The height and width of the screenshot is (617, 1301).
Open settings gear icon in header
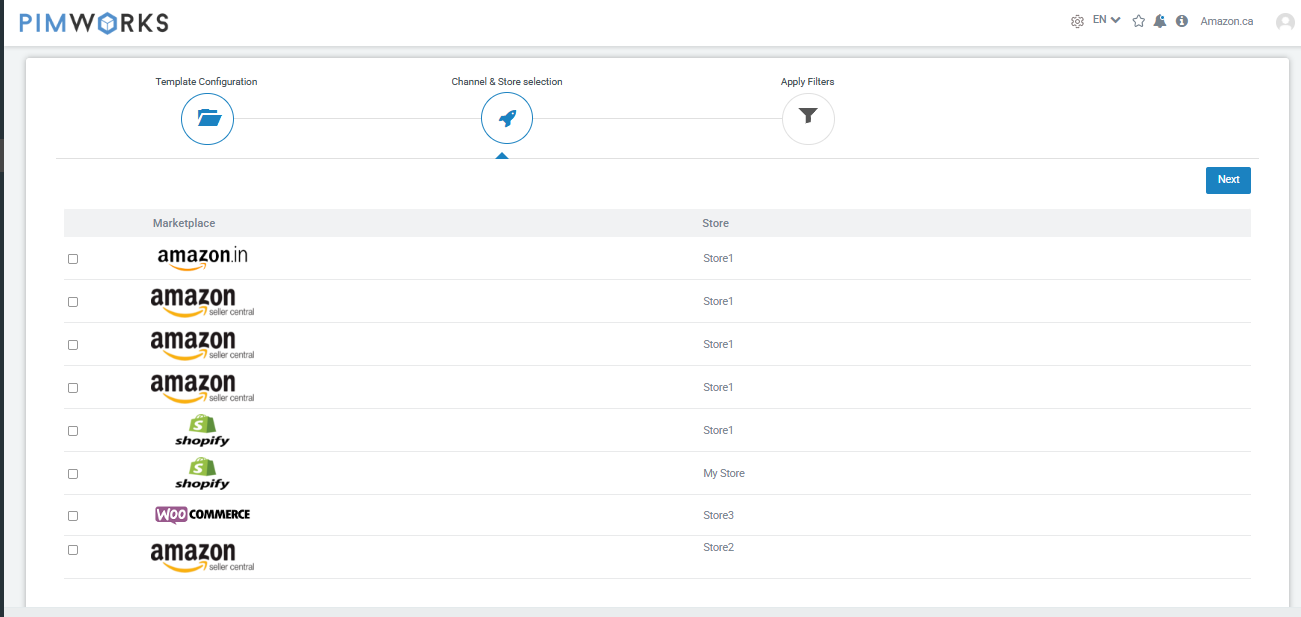[1077, 21]
